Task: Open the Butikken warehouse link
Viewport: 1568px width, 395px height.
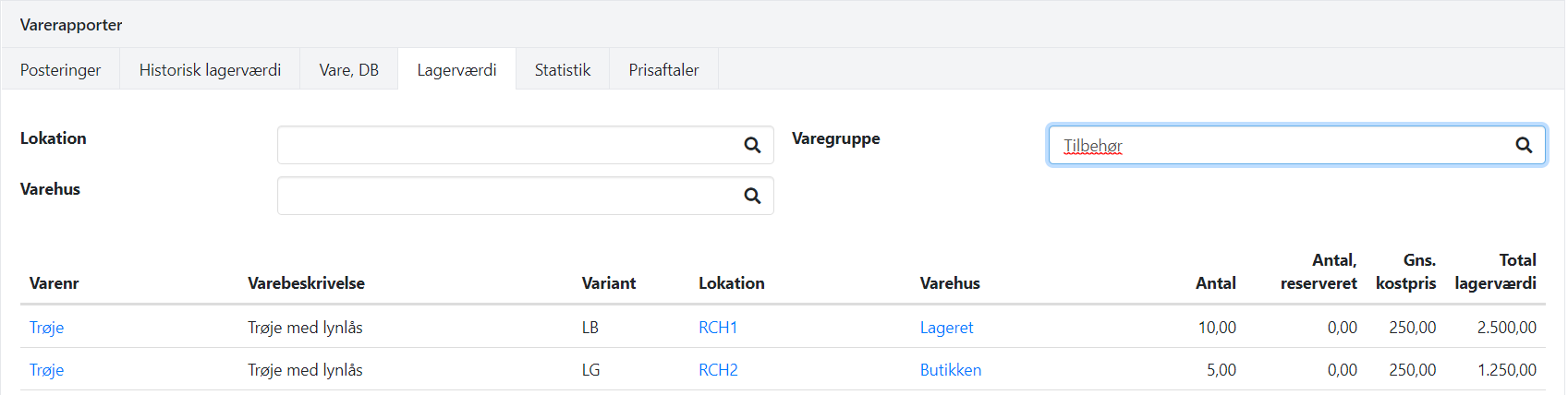Action: [950, 370]
